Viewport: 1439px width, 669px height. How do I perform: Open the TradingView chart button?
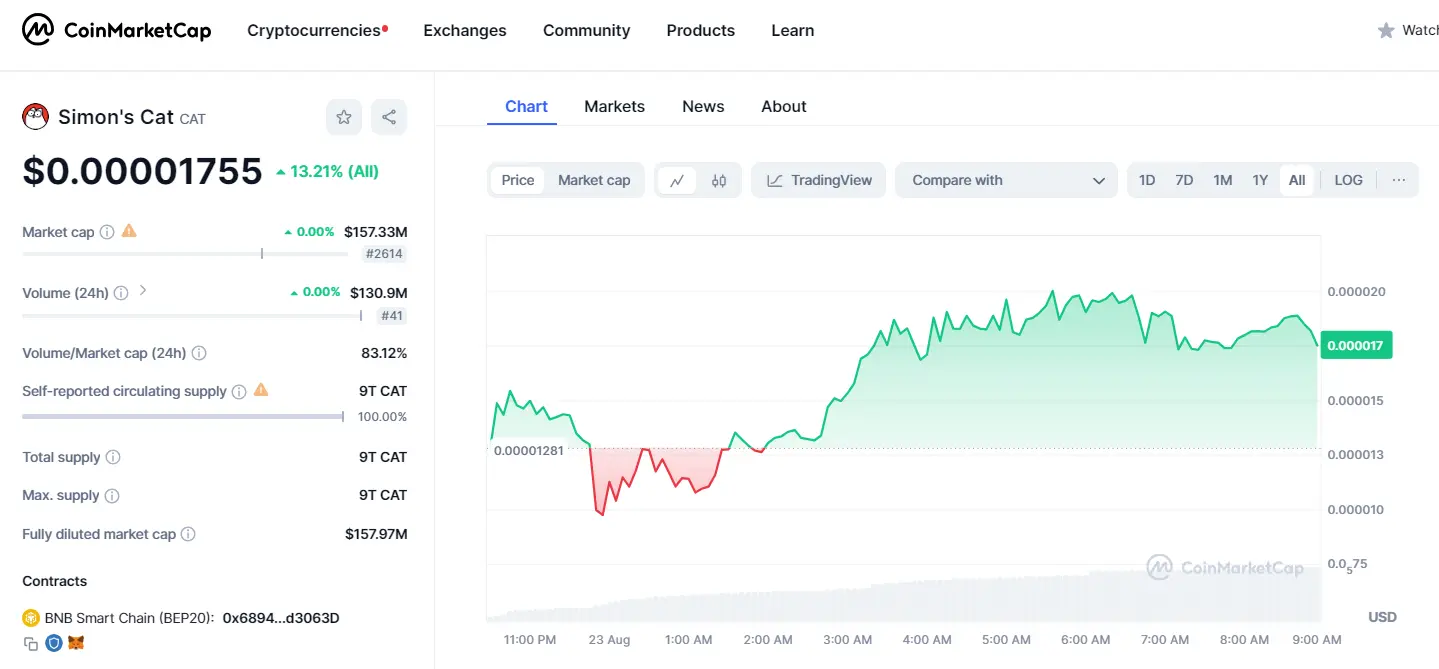pyautogui.click(x=818, y=180)
